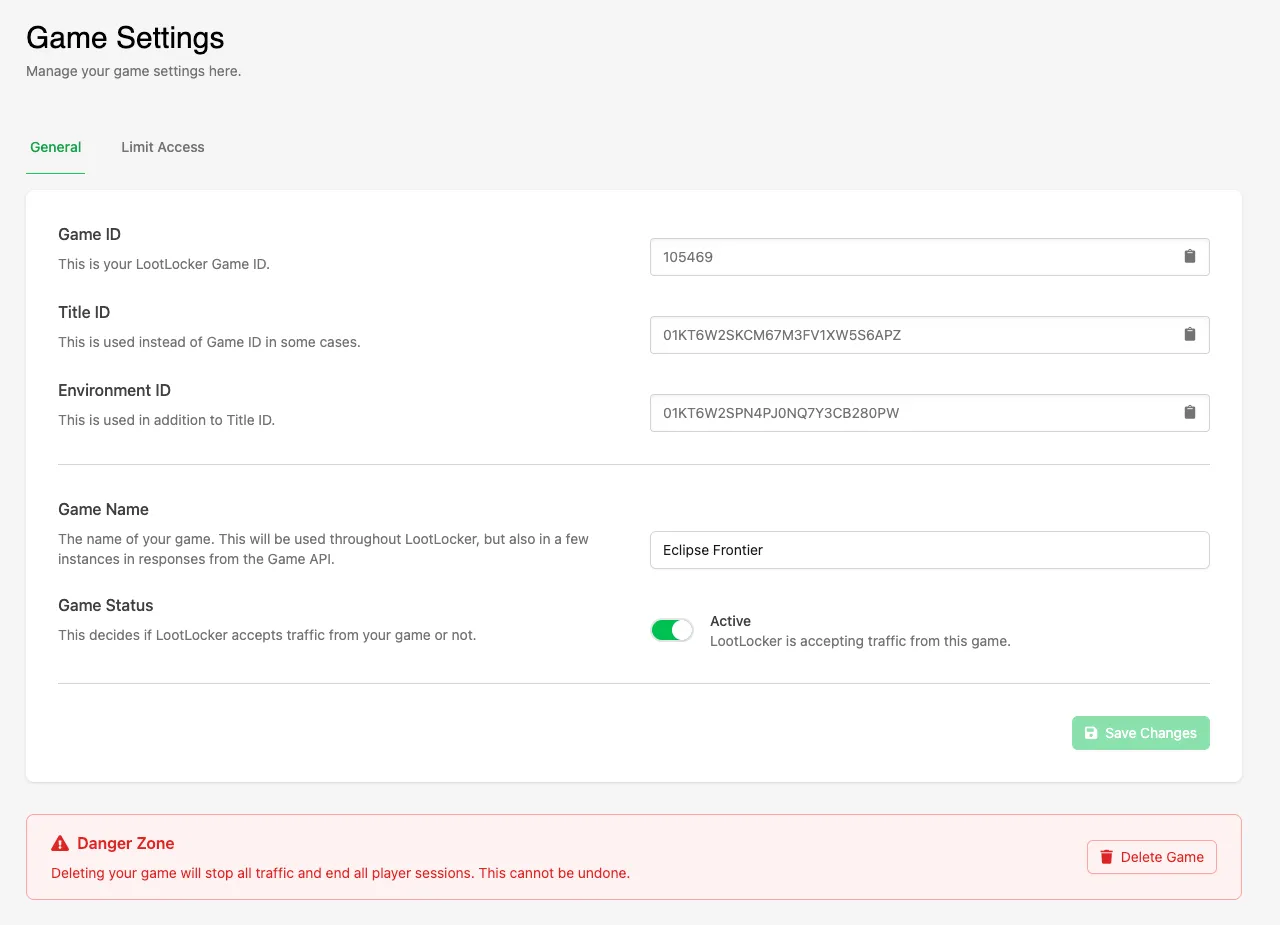
Task: Copy the Game ID to clipboard
Action: pos(1190,256)
